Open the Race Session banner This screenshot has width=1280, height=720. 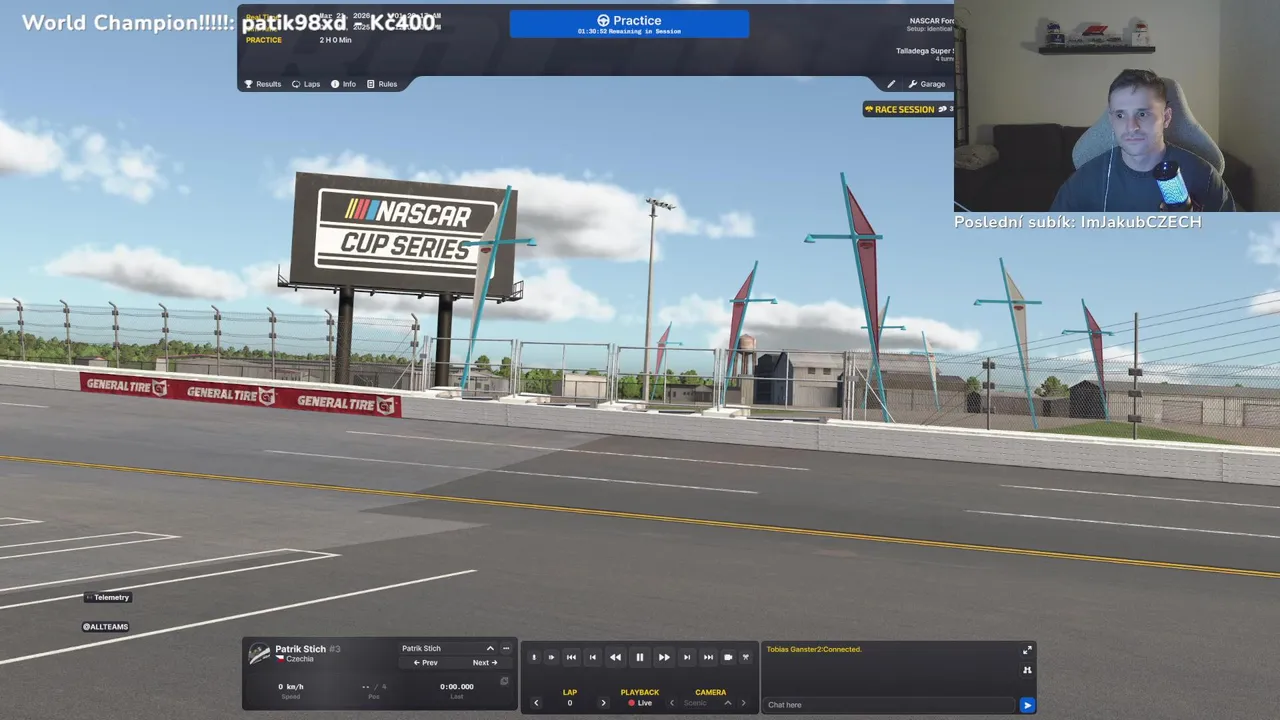tap(908, 109)
